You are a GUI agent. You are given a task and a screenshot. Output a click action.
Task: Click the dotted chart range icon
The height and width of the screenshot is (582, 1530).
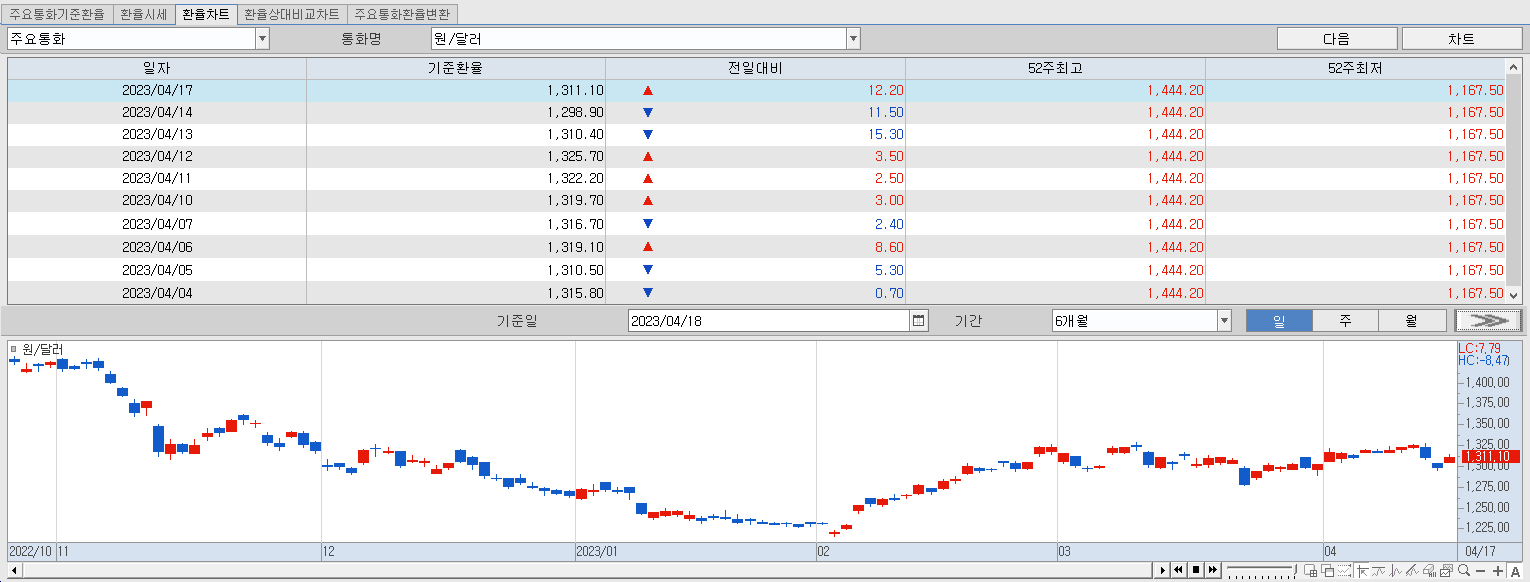[1344, 570]
